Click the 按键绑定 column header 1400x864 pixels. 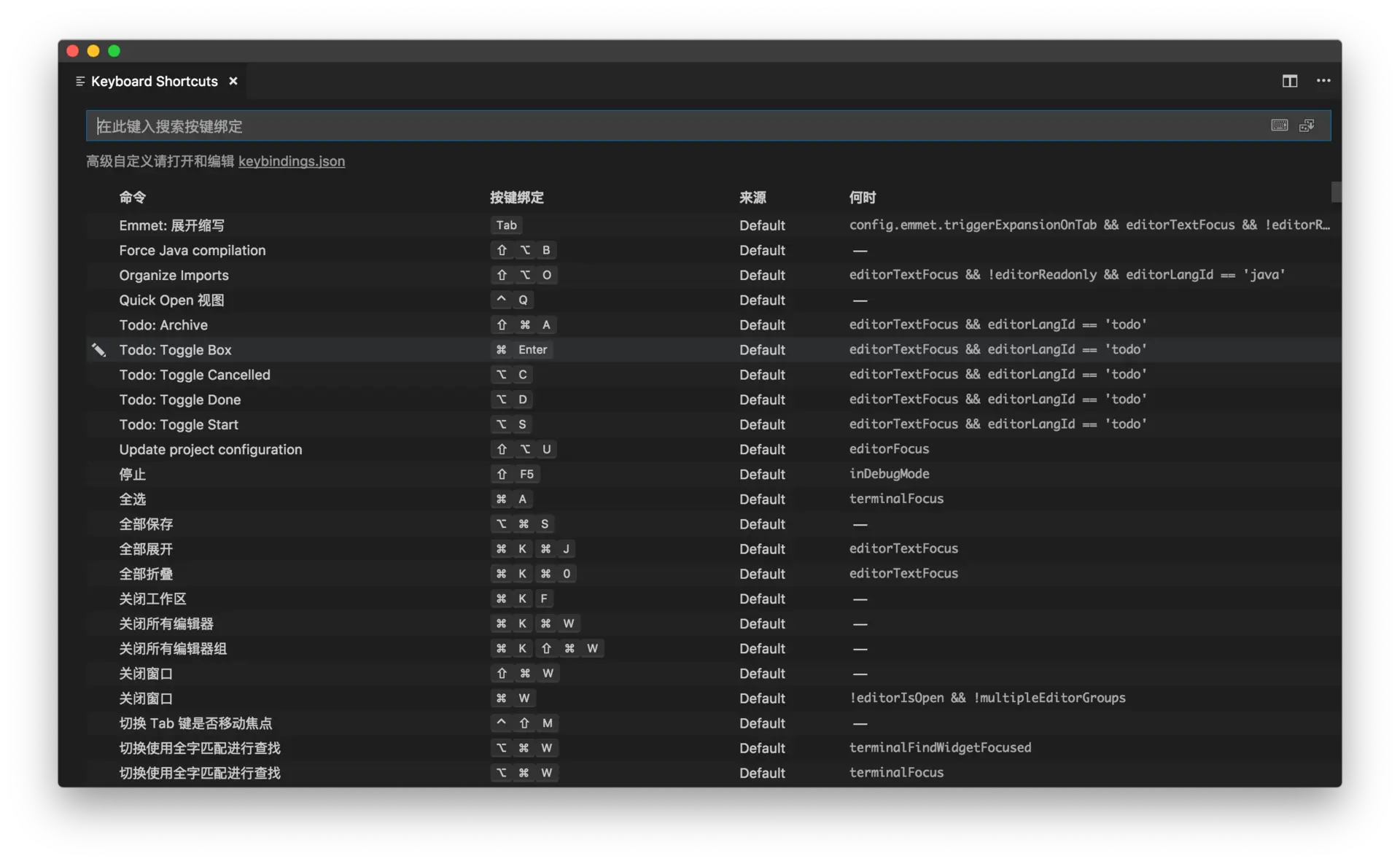tap(516, 198)
